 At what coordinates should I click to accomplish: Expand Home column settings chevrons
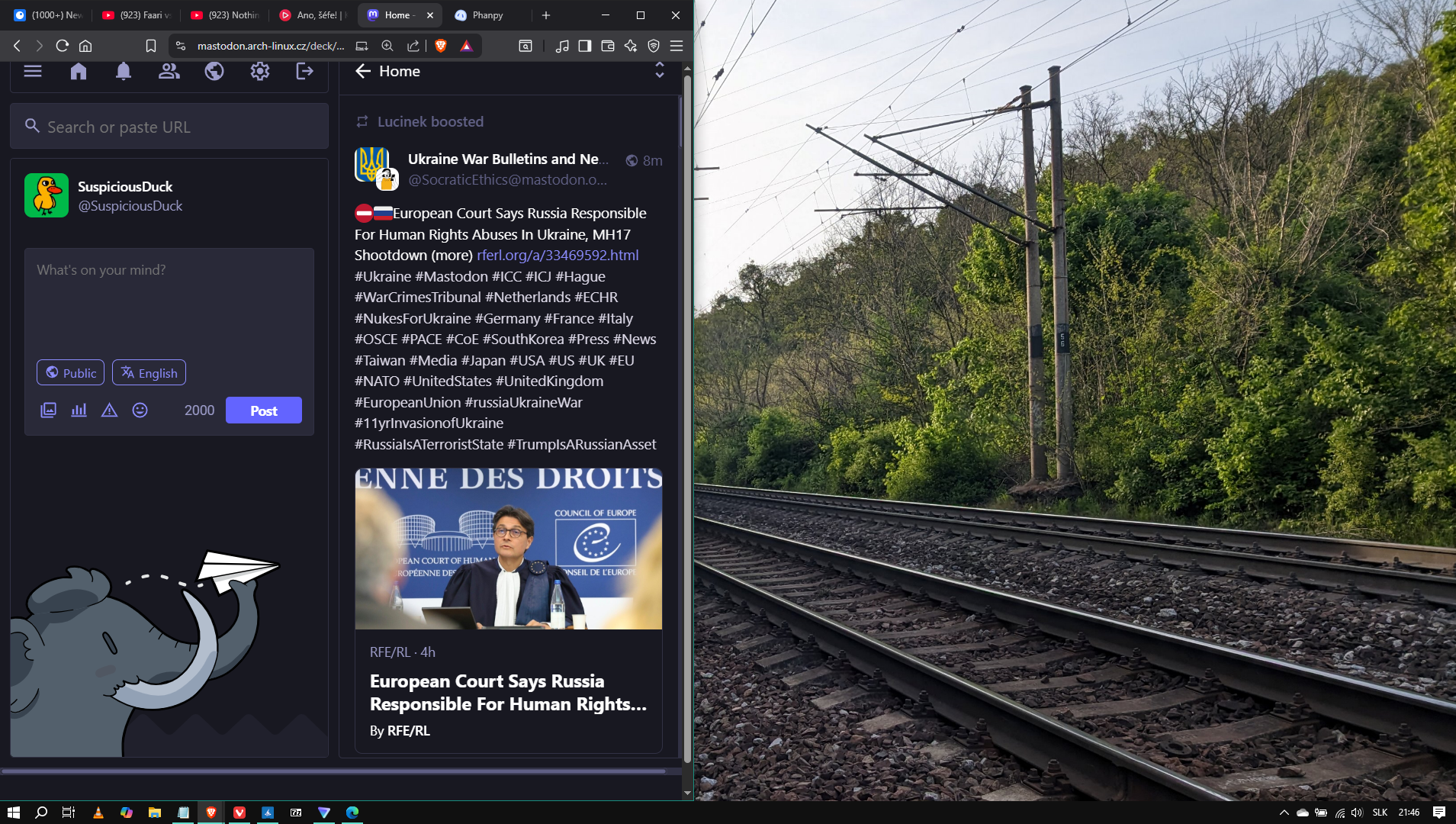660,71
